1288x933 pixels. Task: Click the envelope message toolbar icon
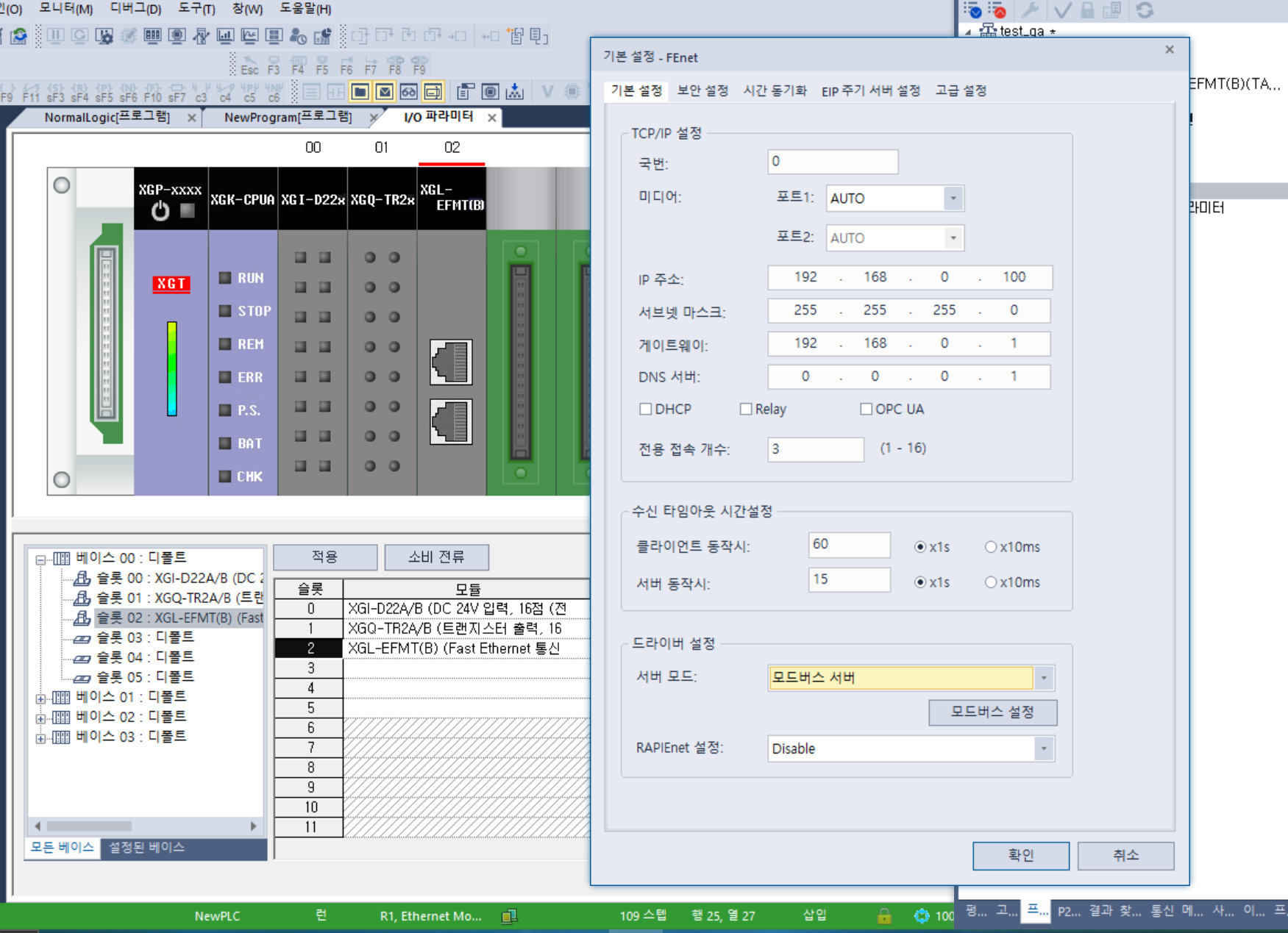[x=384, y=92]
